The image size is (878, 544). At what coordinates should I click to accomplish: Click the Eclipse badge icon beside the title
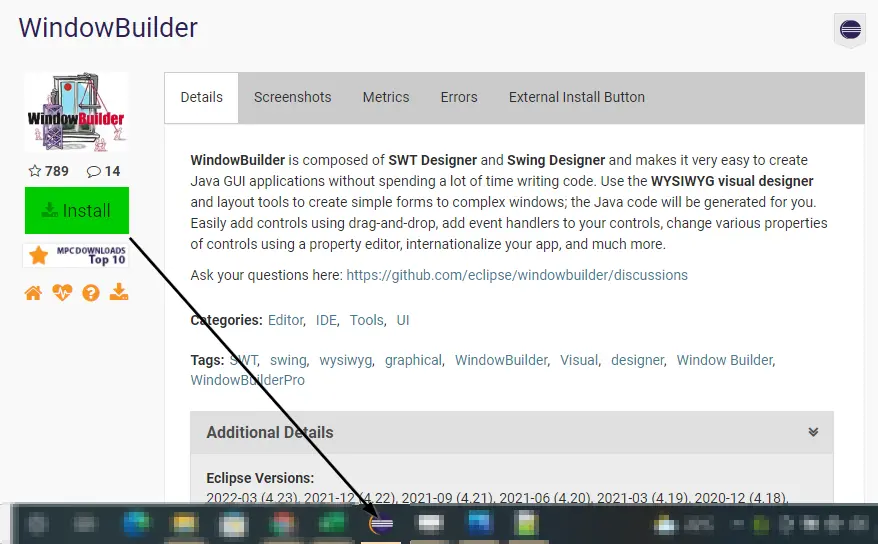point(850,29)
